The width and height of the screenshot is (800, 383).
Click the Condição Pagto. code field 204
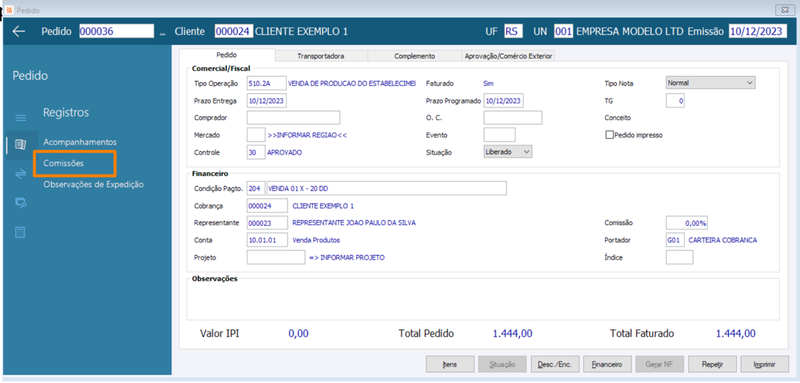(256, 188)
